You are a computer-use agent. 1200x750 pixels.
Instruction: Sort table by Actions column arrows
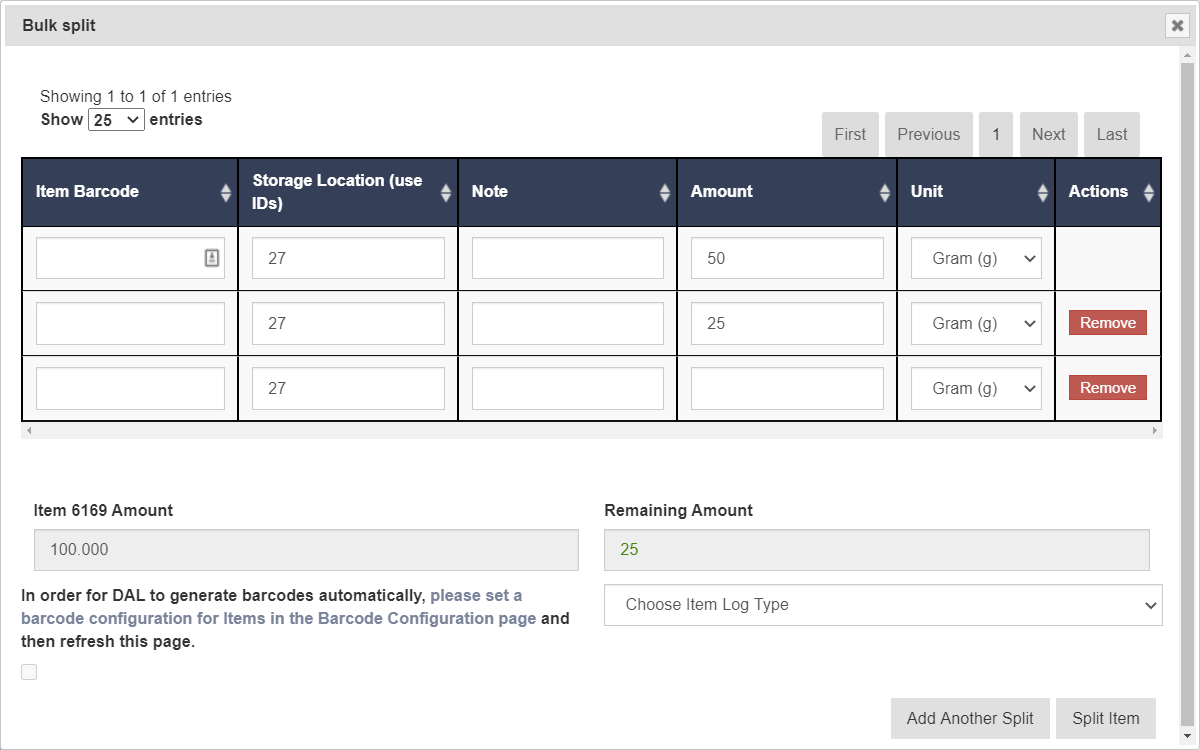click(1148, 192)
